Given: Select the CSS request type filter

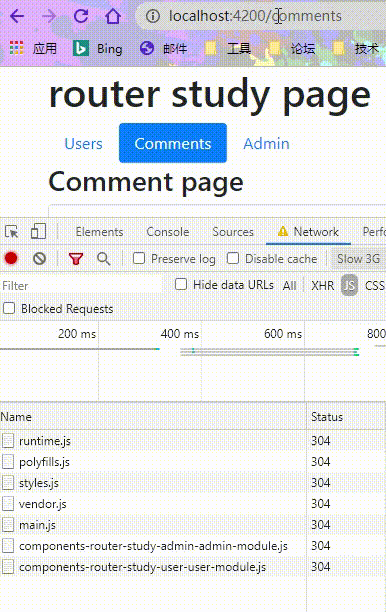Looking at the screenshot, I should tap(375, 286).
